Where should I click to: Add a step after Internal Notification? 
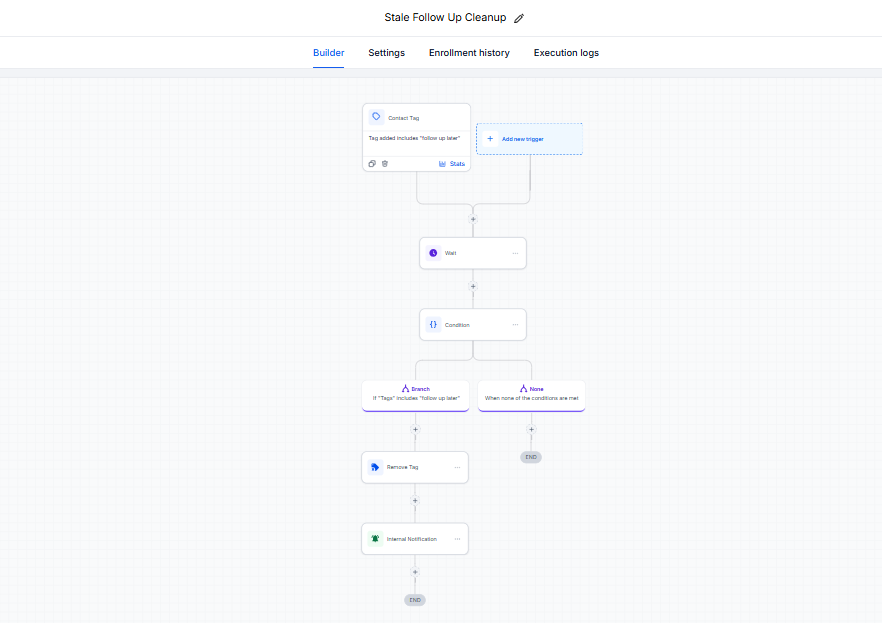coord(415,572)
